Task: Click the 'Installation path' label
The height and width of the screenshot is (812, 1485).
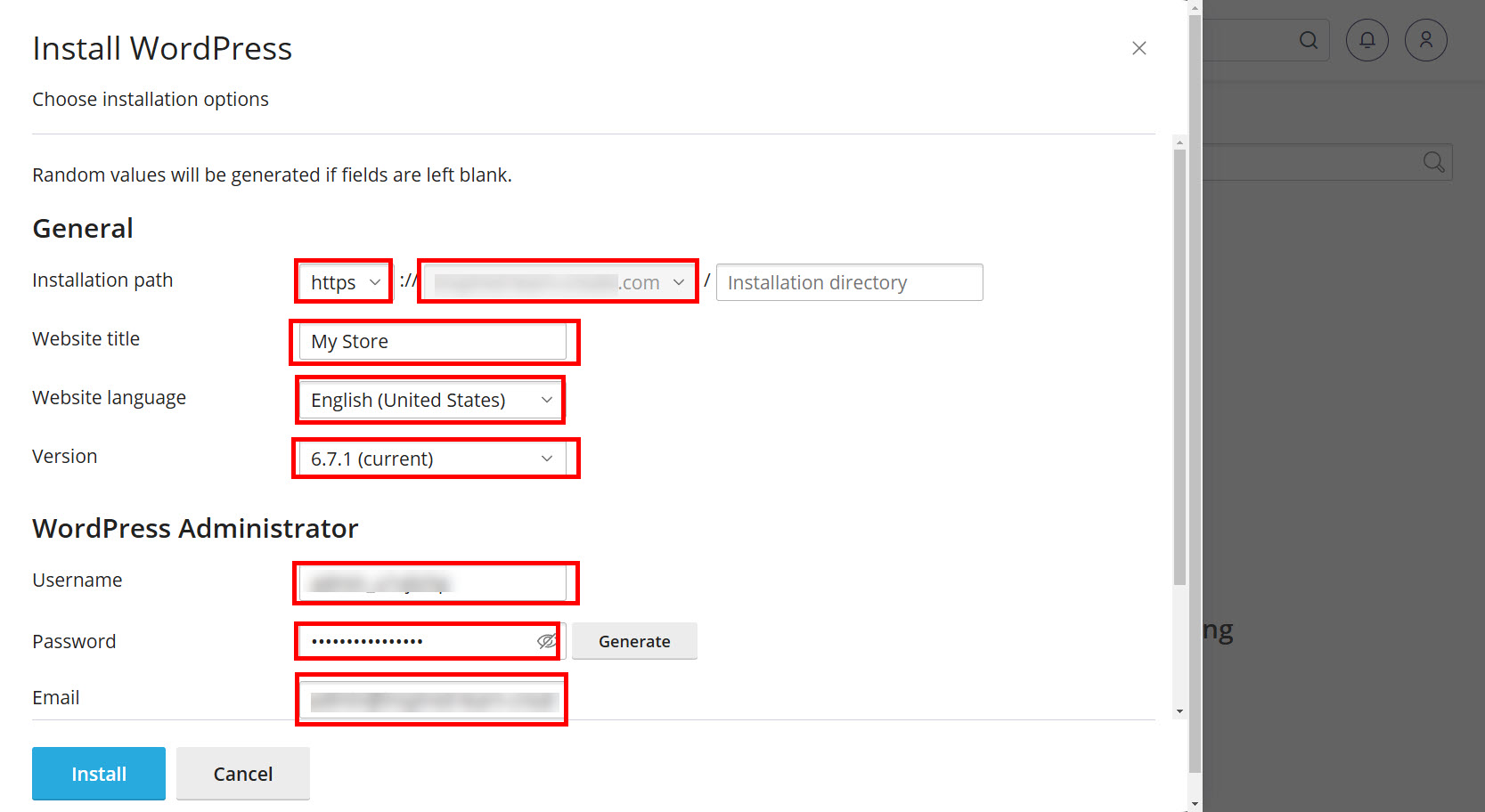Action: pos(102,280)
